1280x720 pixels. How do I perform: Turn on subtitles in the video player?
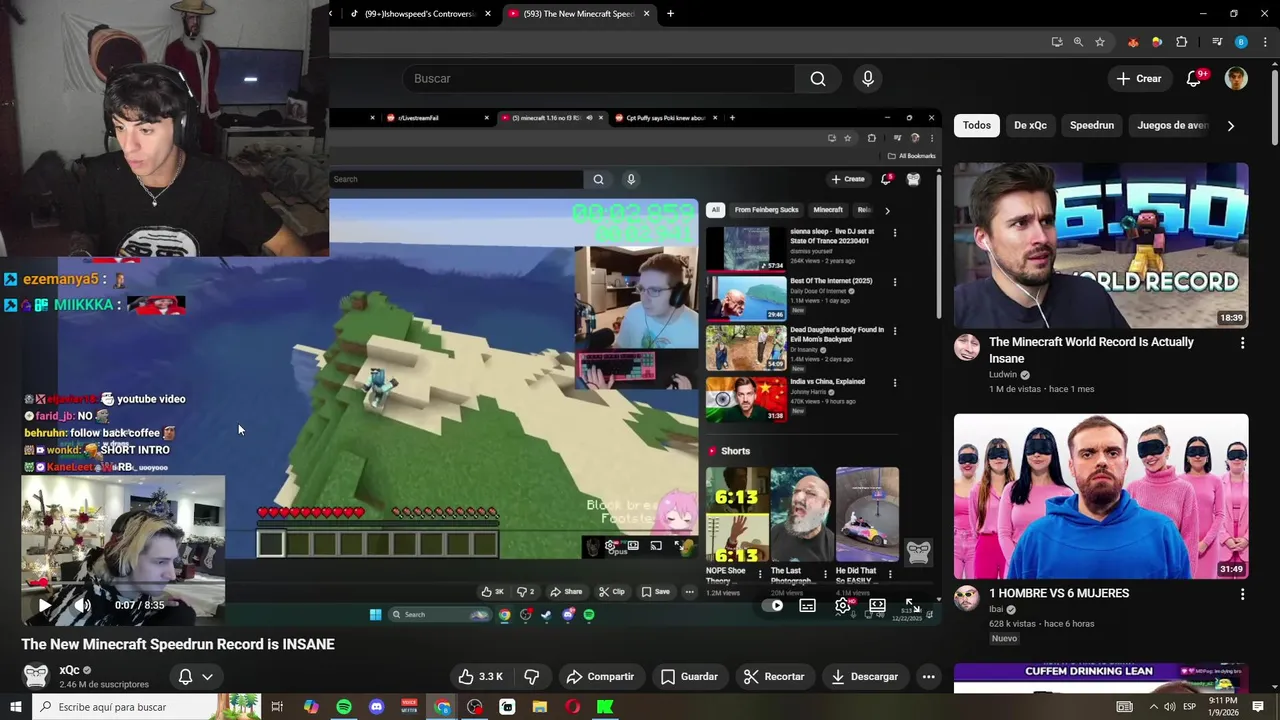pos(808,605)
